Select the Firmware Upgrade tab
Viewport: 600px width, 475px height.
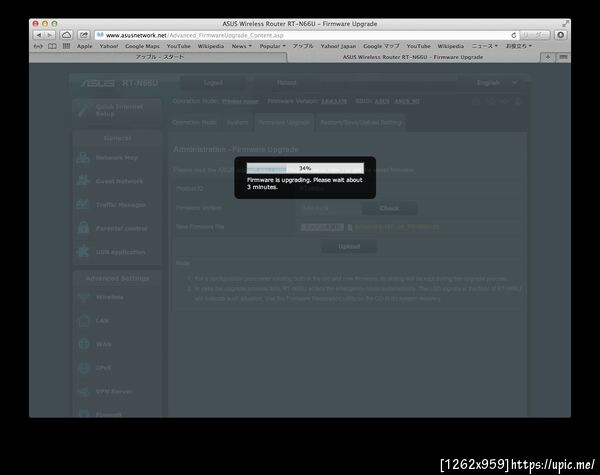point(284,122)
